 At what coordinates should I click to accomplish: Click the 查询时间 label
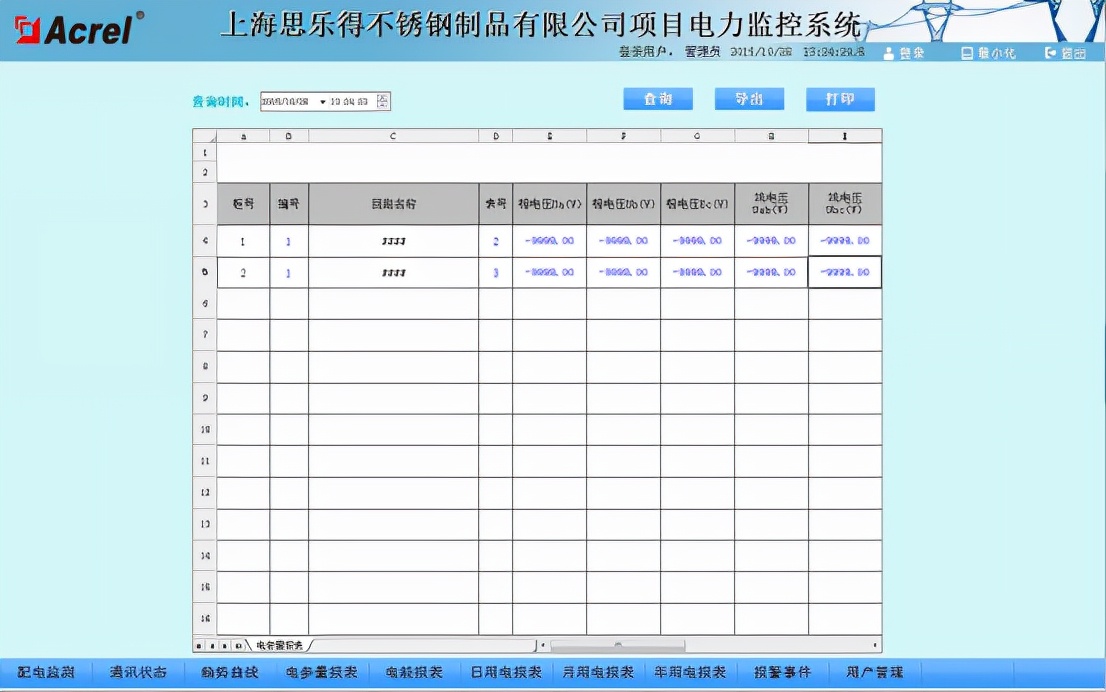221,102
